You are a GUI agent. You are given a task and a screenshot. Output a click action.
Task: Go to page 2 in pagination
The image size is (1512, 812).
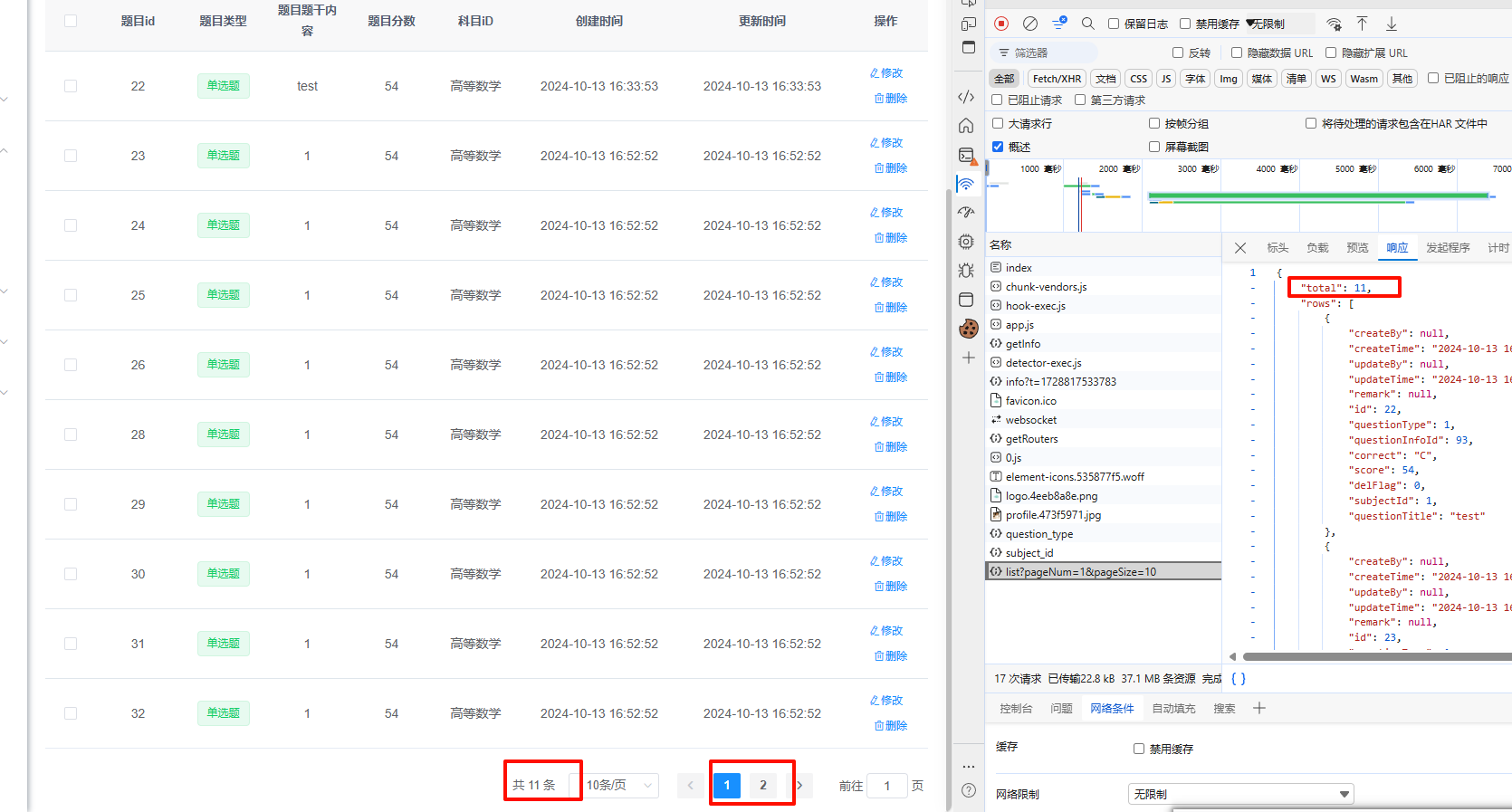tap(763, 785)
